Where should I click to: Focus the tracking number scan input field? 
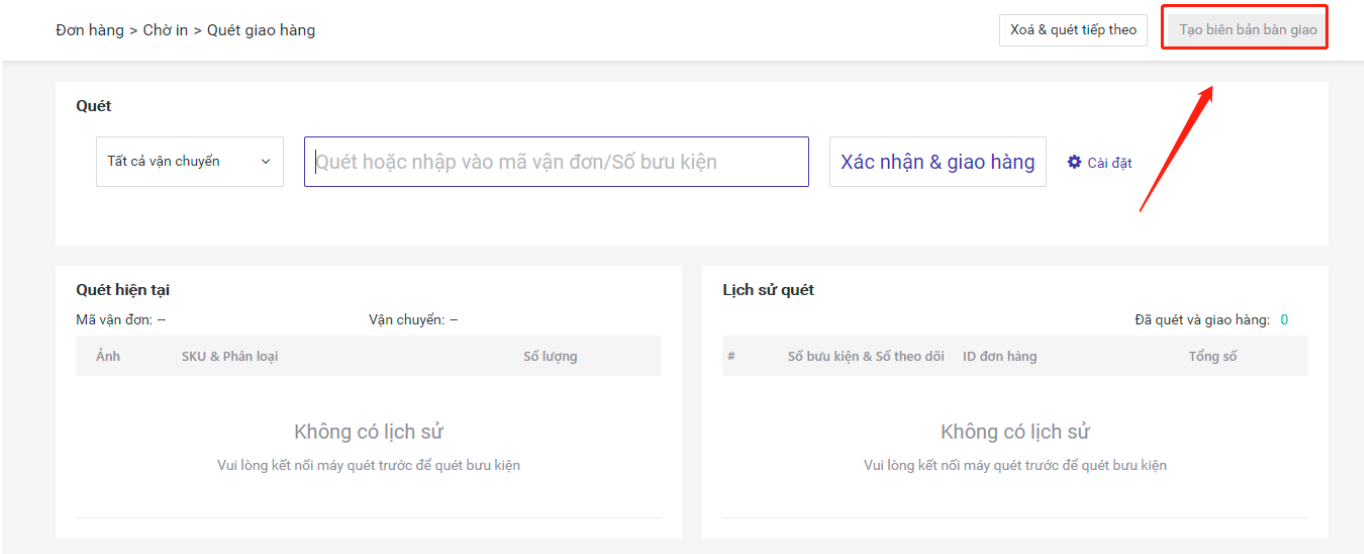pos(556,162)
